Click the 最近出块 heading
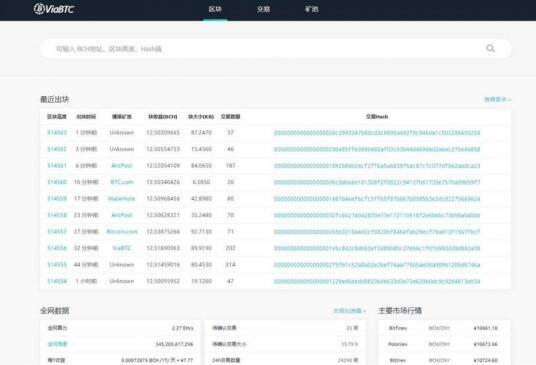The width and height of the screenshot is (536, 365). click(55, 99)
